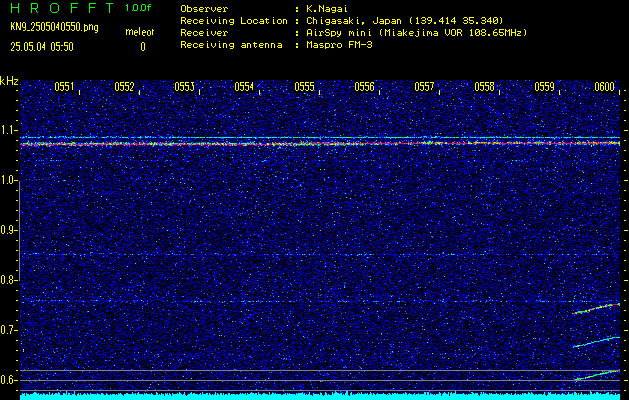Click the middle sloped Doppler trace near 0.68 kHz
629x400 pixels.
click(x=596, y=342)
